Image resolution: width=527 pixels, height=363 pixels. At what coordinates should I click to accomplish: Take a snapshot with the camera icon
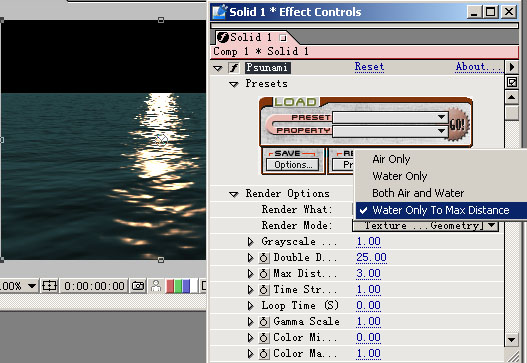click(x=138, y=286)
